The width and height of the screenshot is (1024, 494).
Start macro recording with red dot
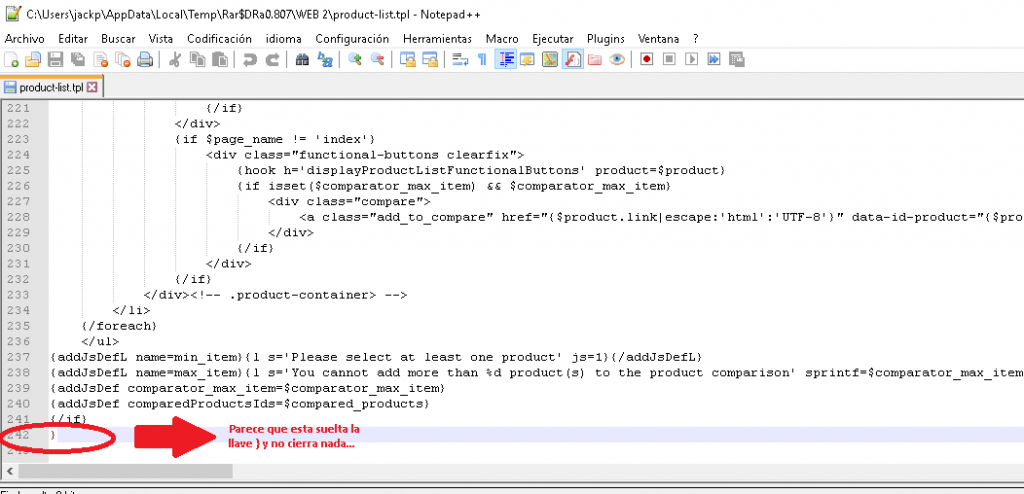646,60
